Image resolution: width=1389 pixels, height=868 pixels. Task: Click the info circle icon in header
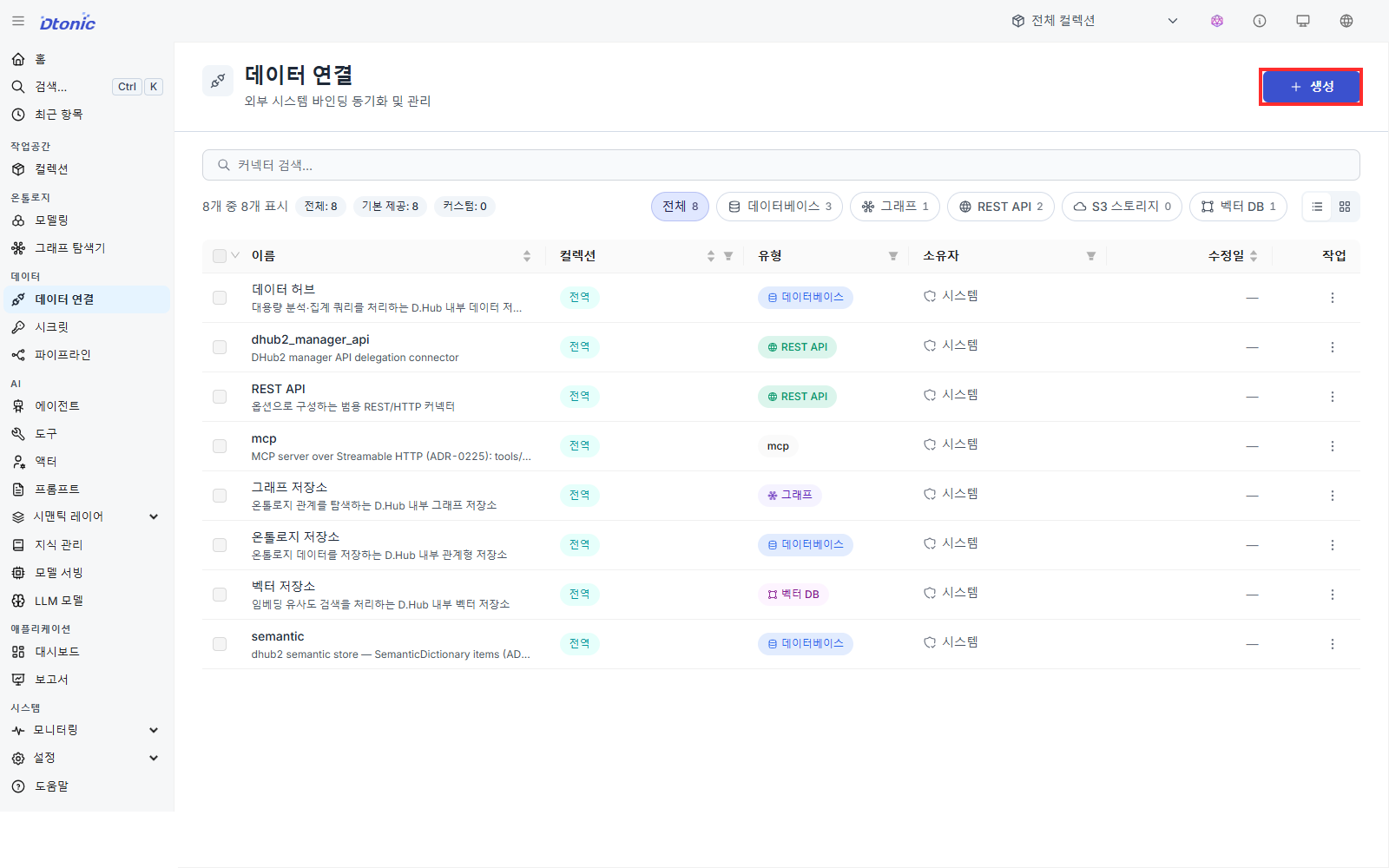click(x=1260, y=21)
